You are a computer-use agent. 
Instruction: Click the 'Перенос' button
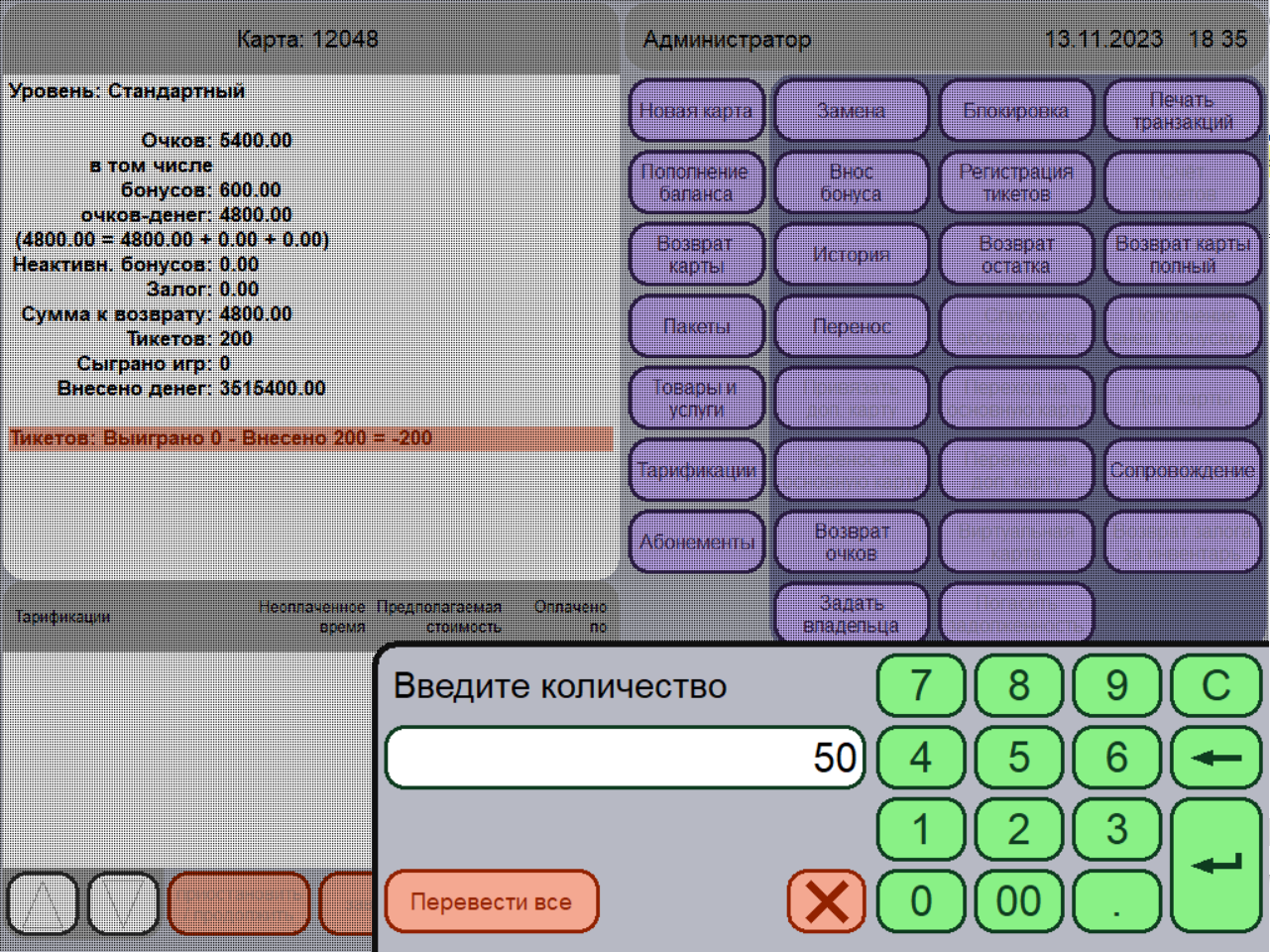[852, 326]
